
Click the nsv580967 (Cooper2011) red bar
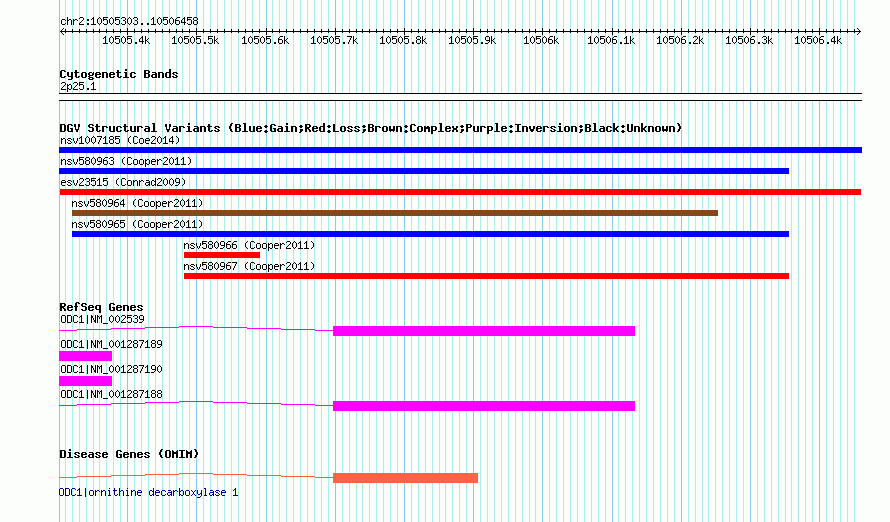tap(486, 276)
